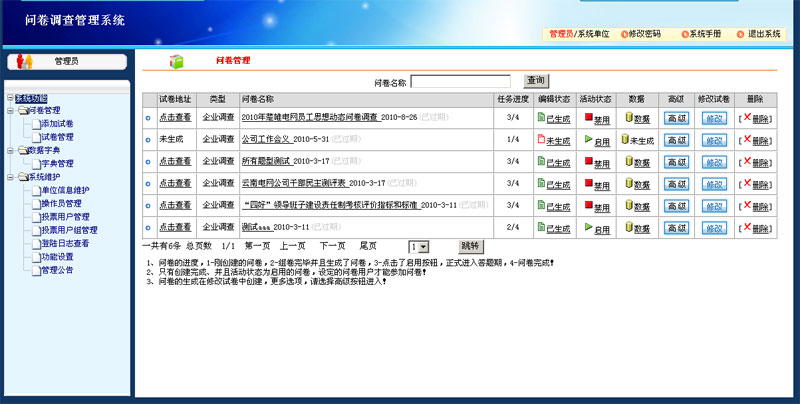Click the green 已生成 document icon for 所有题型测试
The image size is (800, 404).
tap(541, 161)
